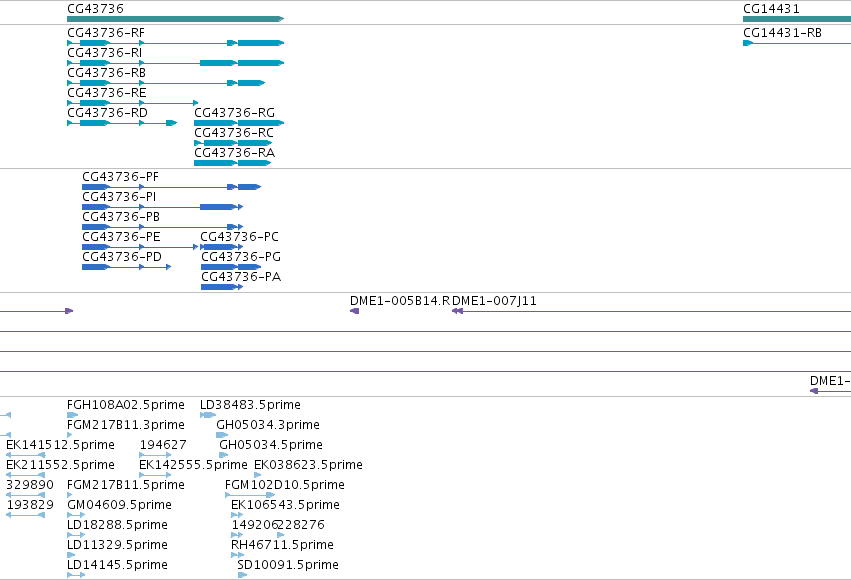The width and height of the screenshot is (851, 580).
Task: Select EST EK141512.5prime
Action: (26, 456)
